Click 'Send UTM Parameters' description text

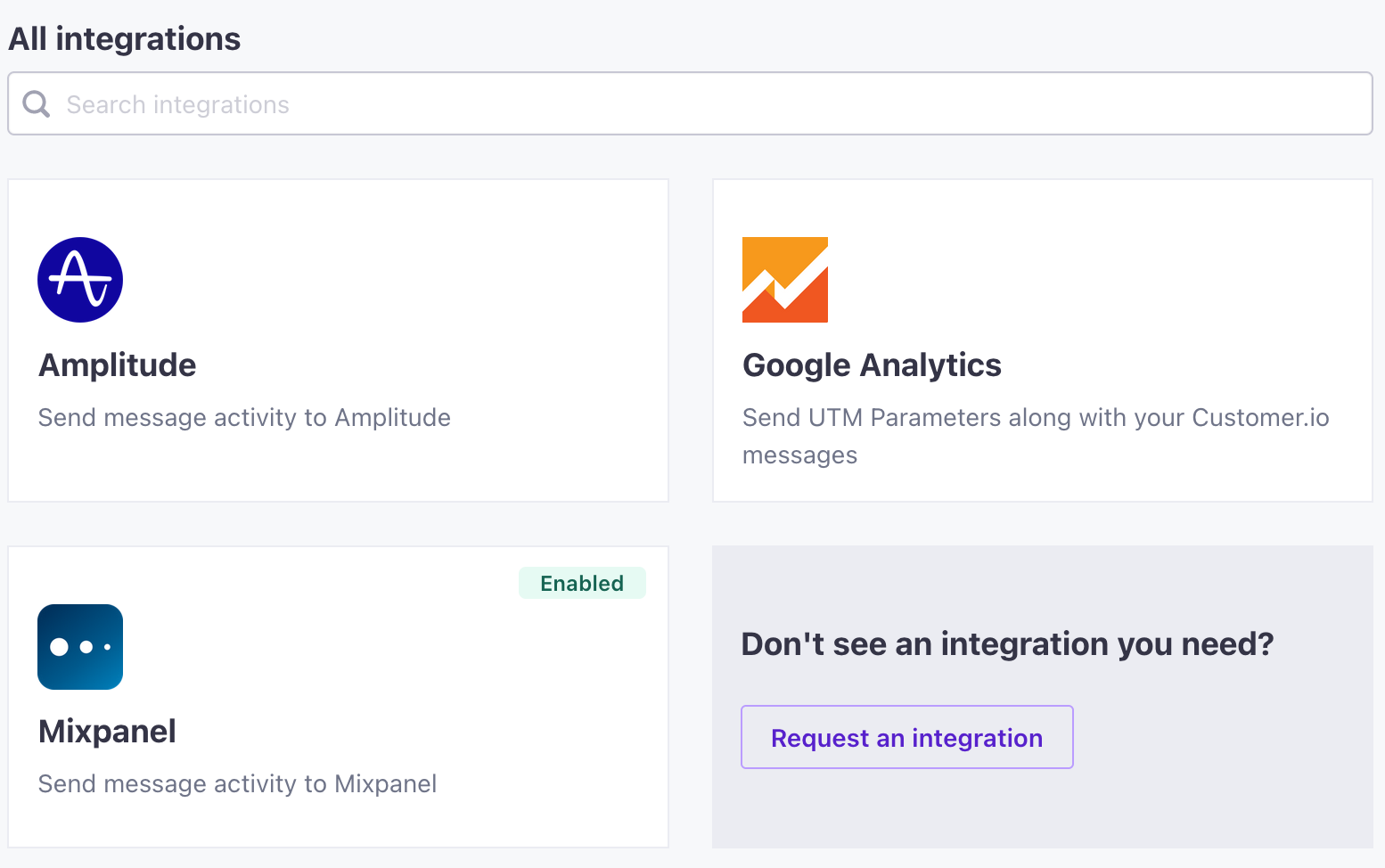coord(1036,436)
